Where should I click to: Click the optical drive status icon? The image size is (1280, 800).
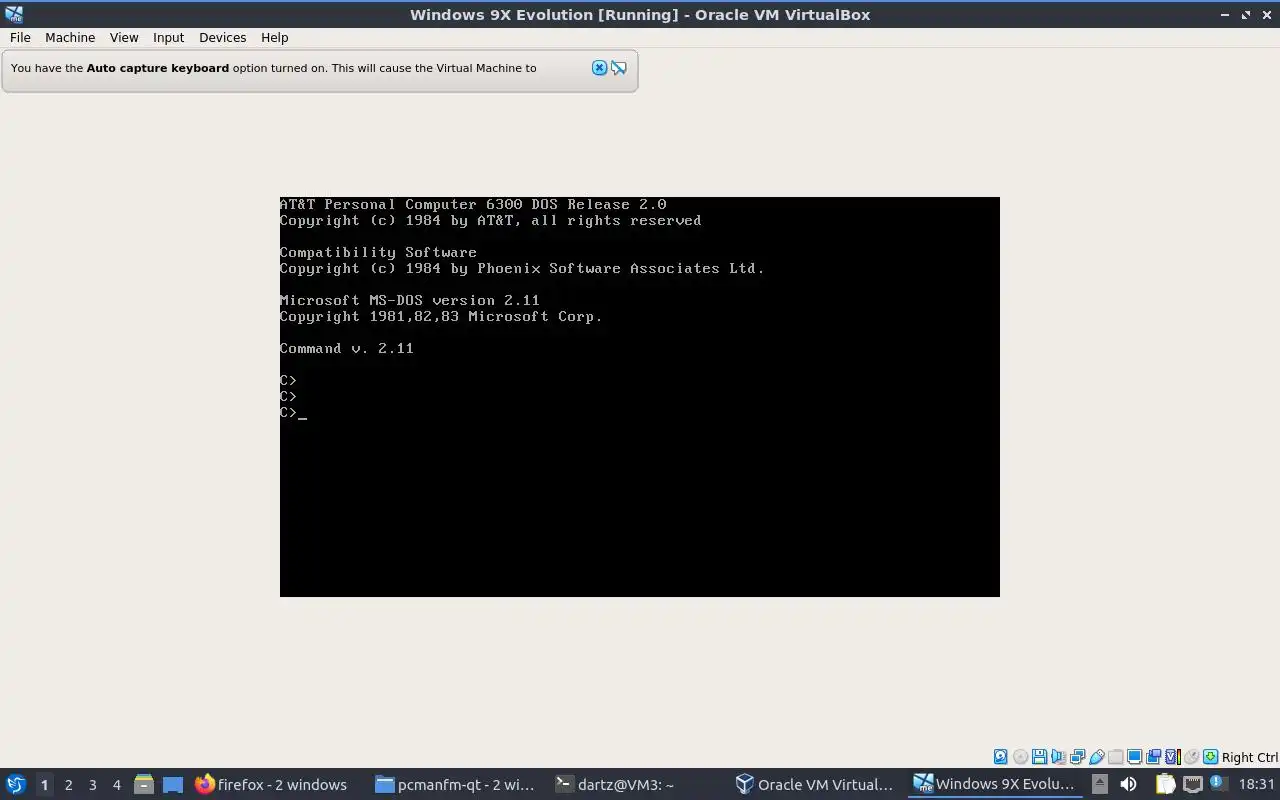1020,757
